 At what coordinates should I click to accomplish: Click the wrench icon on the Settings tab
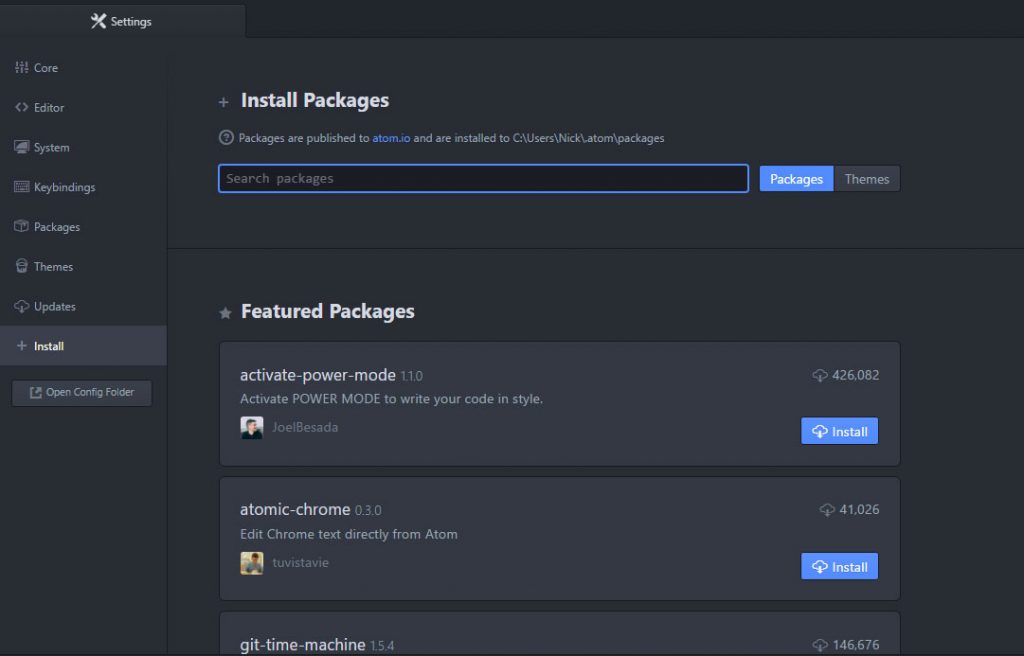(97, 20)
